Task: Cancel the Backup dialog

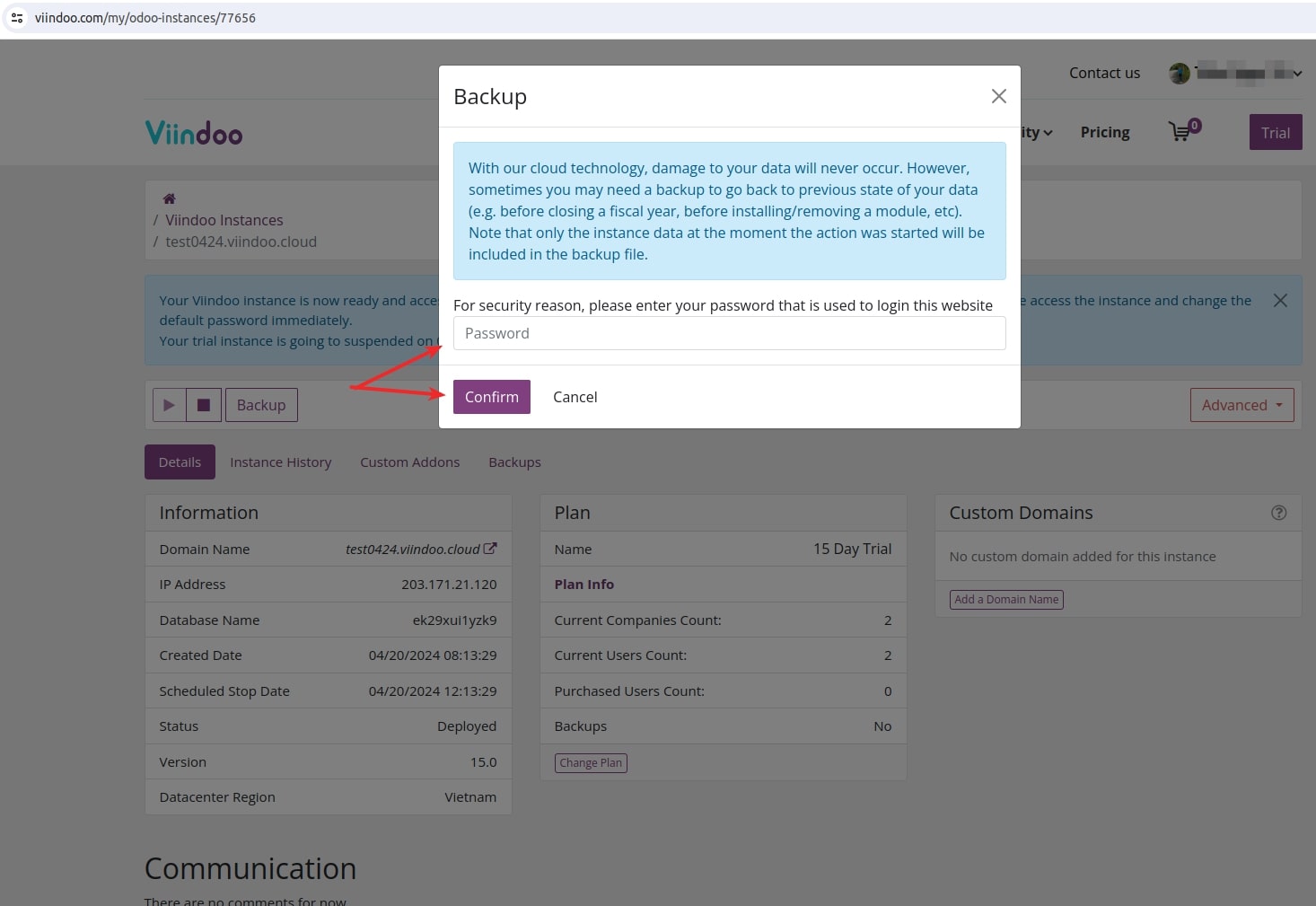Action: pos(575,397)
